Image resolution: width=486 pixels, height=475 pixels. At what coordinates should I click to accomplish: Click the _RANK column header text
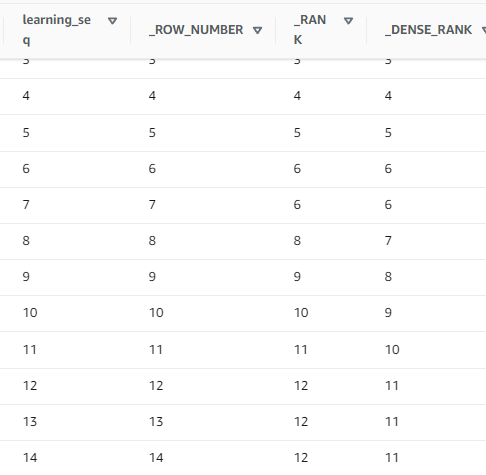(310, 30)
